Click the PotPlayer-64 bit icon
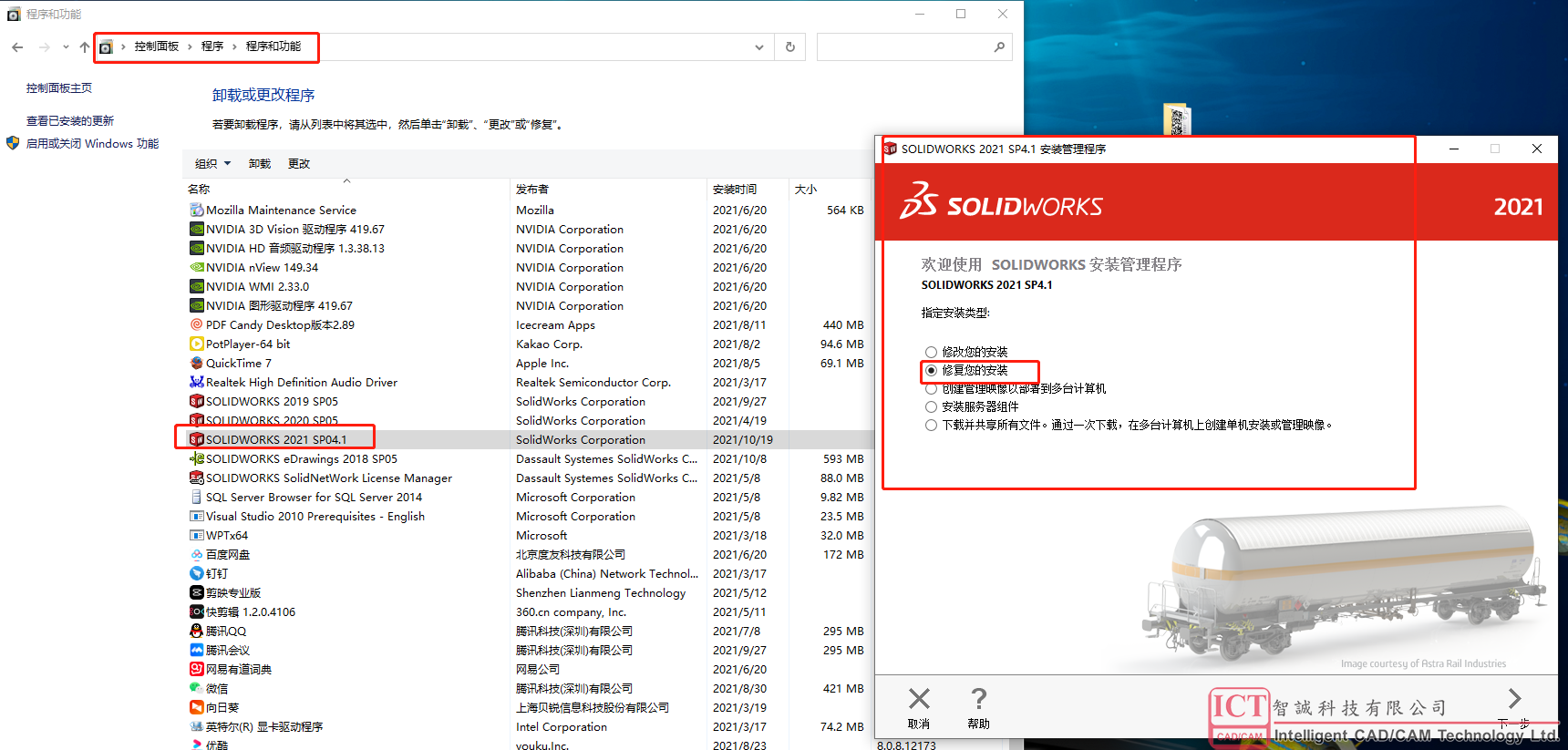This screenshot has width=1568, height=750. pyautogui.click(x=196, y=344)
